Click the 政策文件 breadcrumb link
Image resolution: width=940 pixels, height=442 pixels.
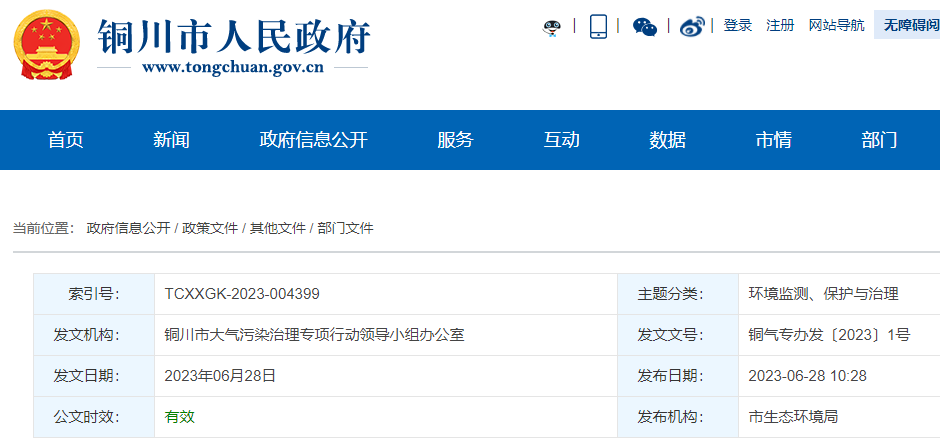point(210,228)
